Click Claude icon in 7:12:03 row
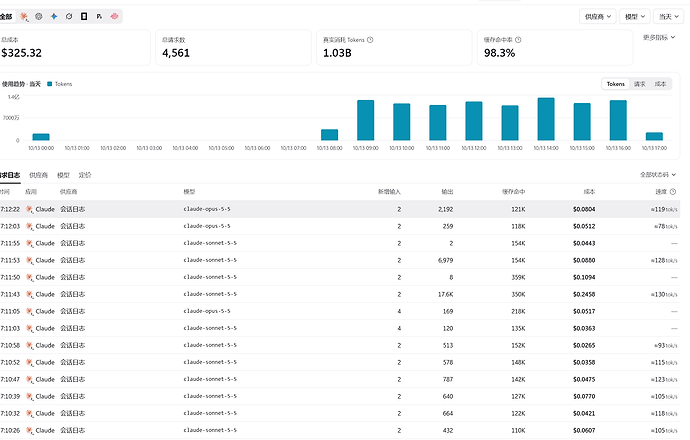This screenshot has height=440, width=690. (x=29, y=227)
